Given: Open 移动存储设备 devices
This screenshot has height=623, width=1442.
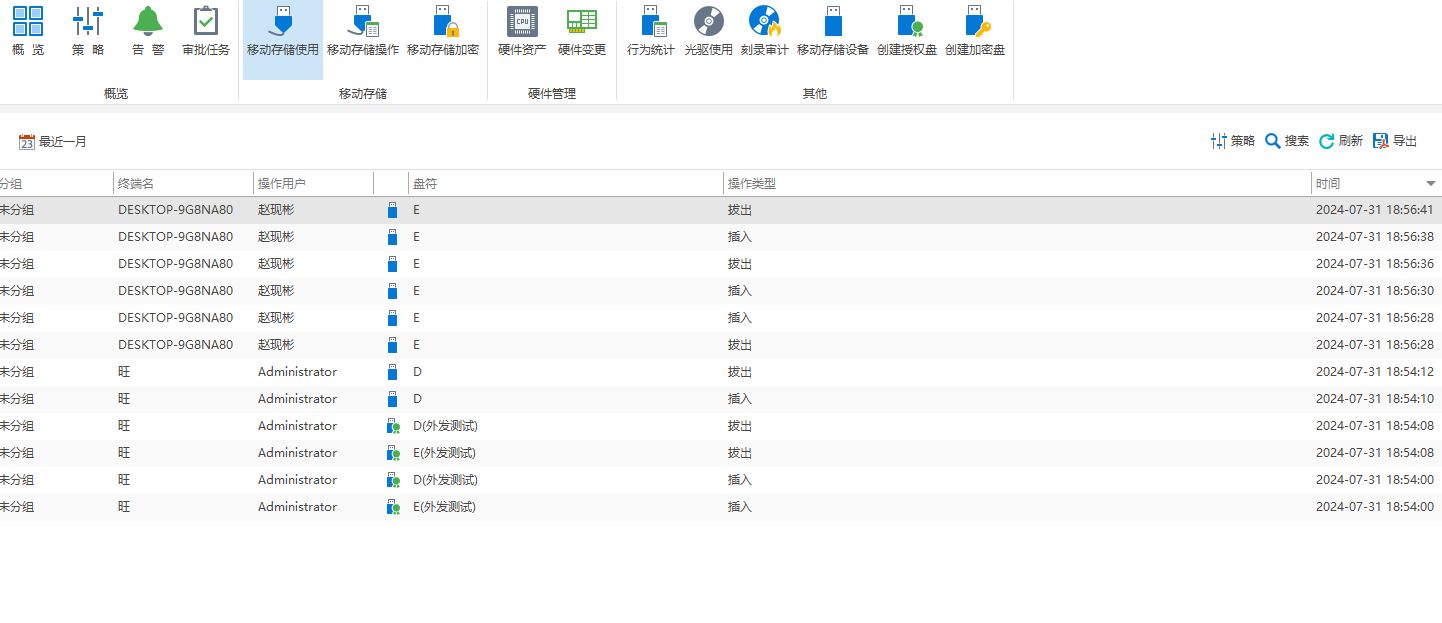Looking at the screenshot, I should coord(833,31).
